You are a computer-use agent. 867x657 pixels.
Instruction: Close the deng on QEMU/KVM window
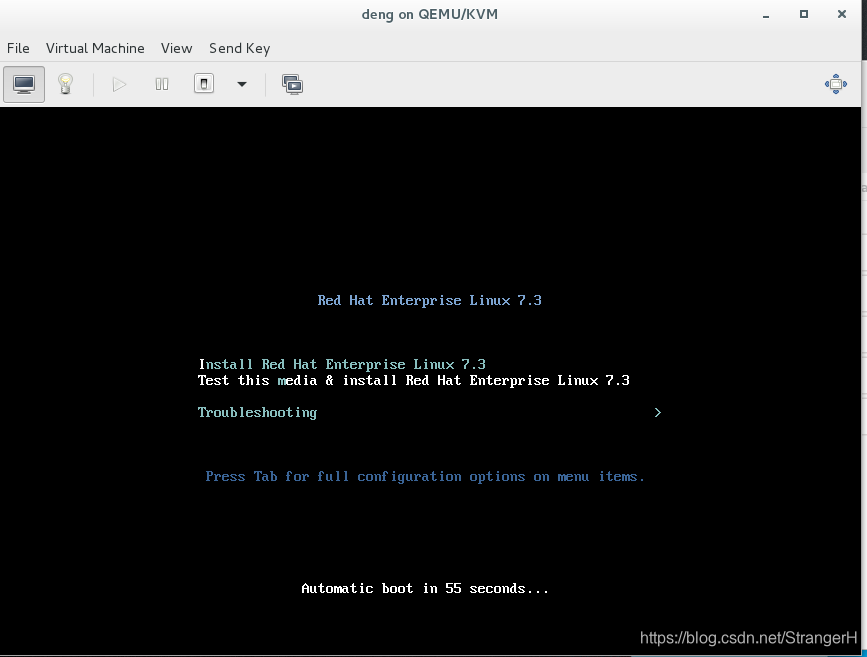tap(842, 14)
